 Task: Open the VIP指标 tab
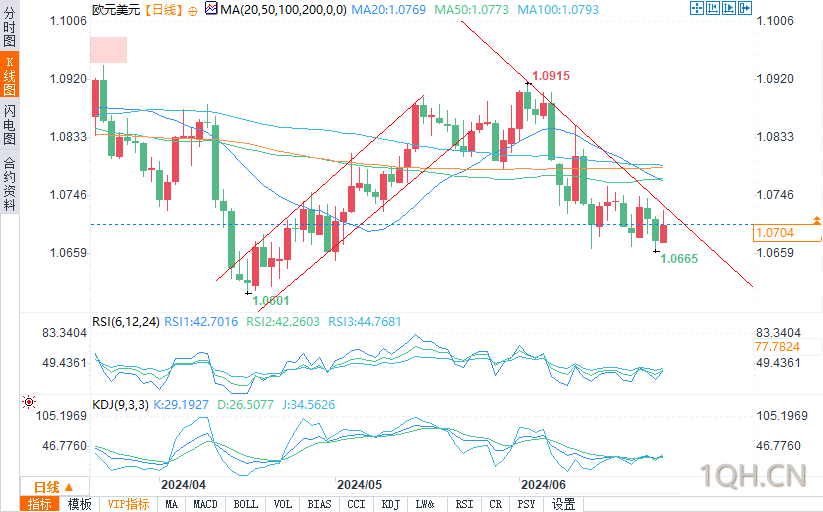click(128, 504)
